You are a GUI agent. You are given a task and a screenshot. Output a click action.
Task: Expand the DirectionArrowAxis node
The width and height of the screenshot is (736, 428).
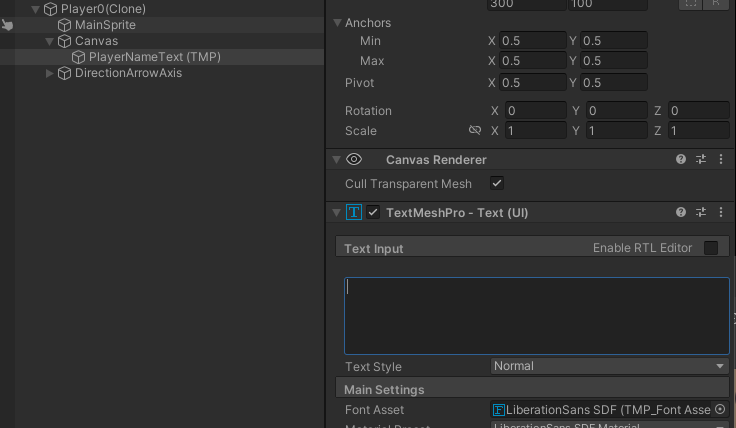point(49,73)
